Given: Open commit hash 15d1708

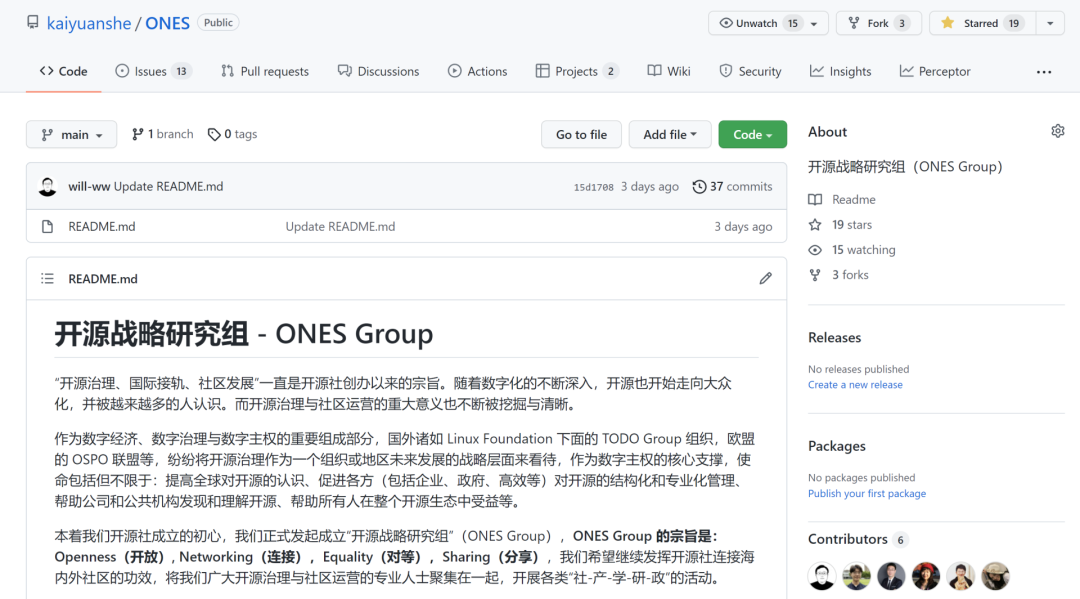Looking at the screenshot, I should [x=593, y=187].
